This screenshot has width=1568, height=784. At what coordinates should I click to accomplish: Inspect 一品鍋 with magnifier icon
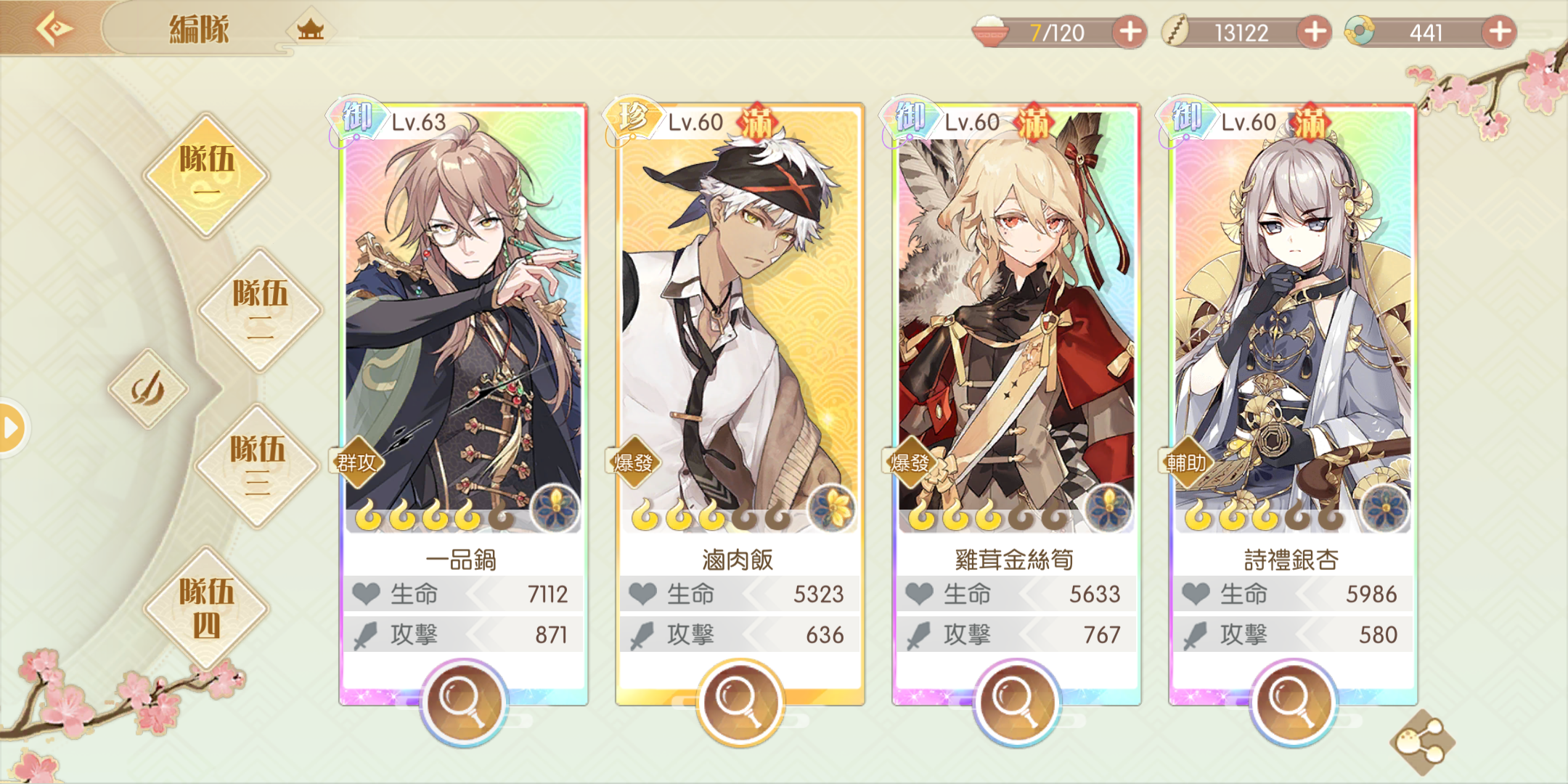[464, 702]
